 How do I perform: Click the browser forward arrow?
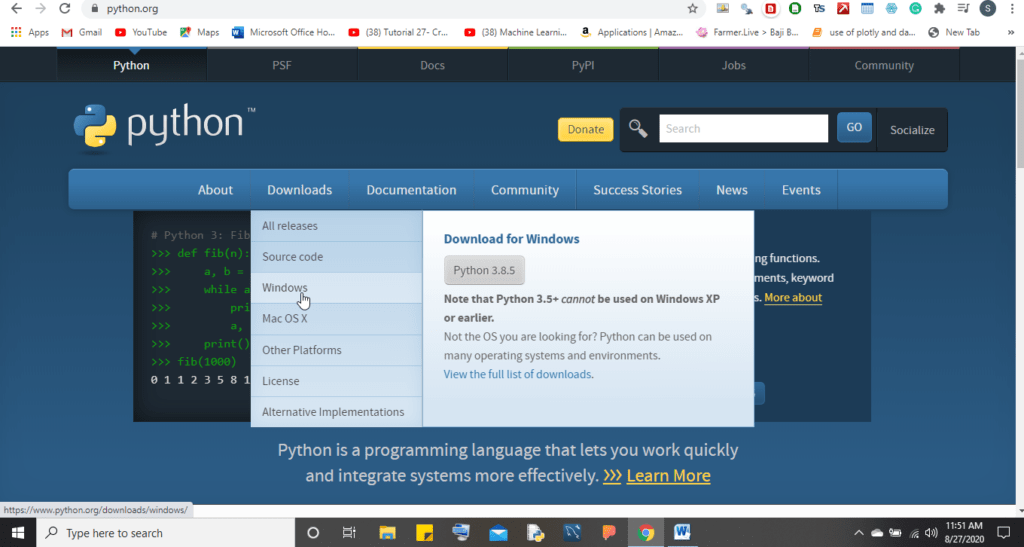(40, 8)
